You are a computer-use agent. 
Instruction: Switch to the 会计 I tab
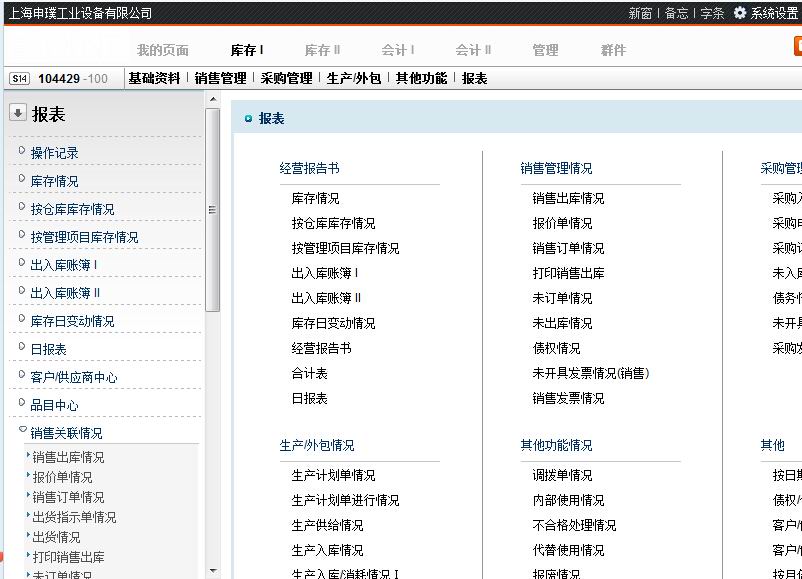pyautogui.click(x=398, y=50)
